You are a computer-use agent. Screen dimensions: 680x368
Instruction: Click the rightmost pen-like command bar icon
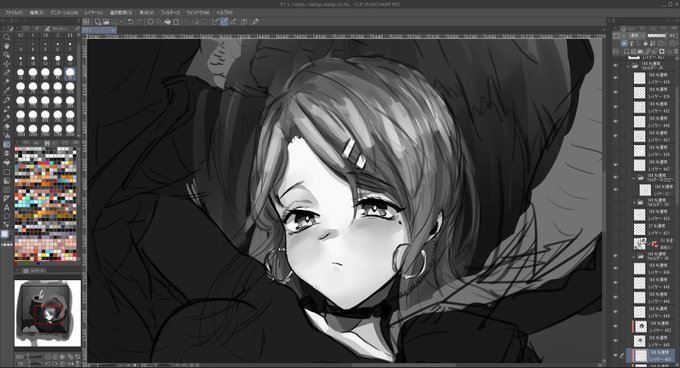click(x=255, y=21)
